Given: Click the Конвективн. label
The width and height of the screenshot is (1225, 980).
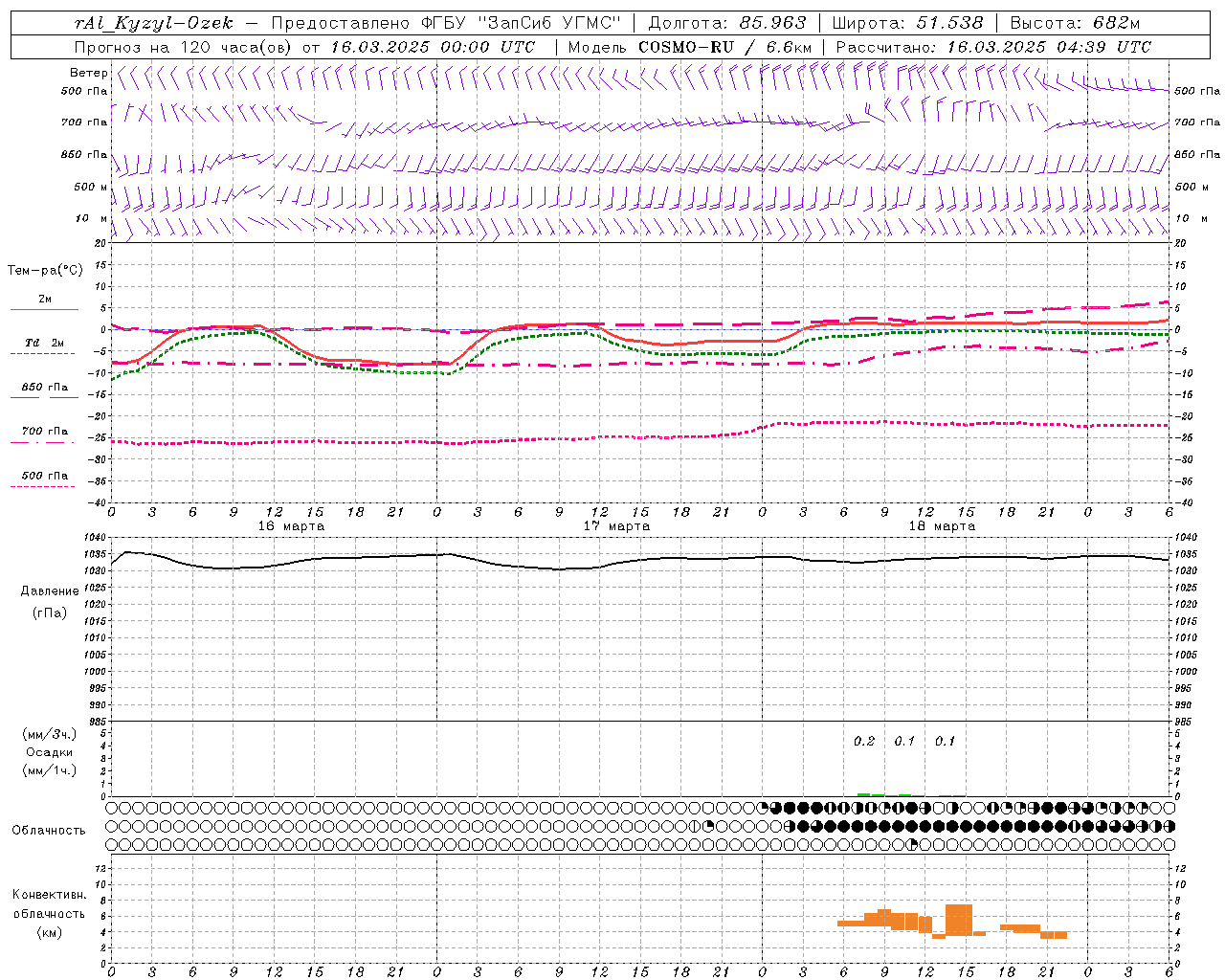Looking at the screenshot, I should [x=50, y=895].
